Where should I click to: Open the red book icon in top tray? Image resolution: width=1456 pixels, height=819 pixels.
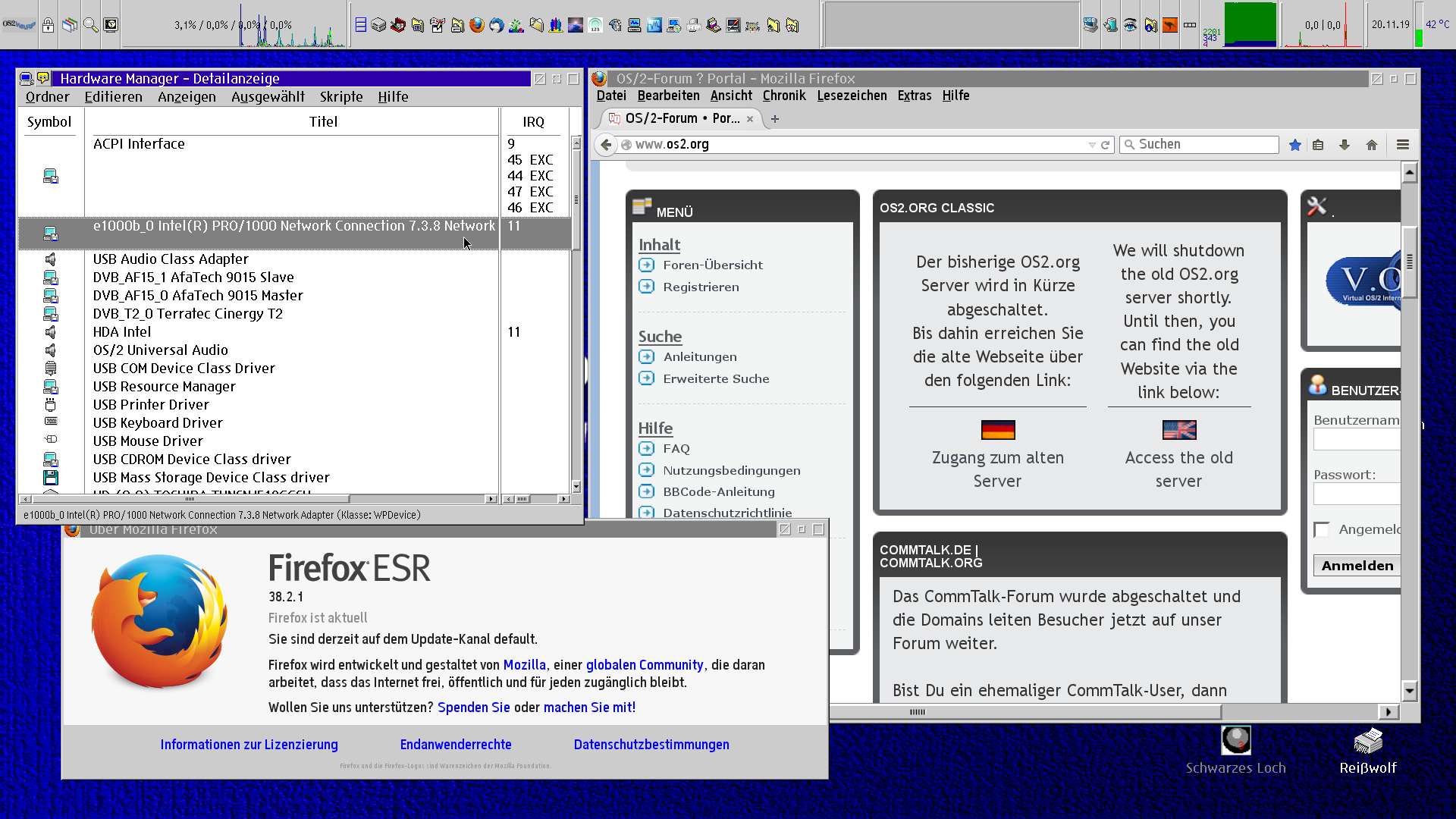pos(398,25)
